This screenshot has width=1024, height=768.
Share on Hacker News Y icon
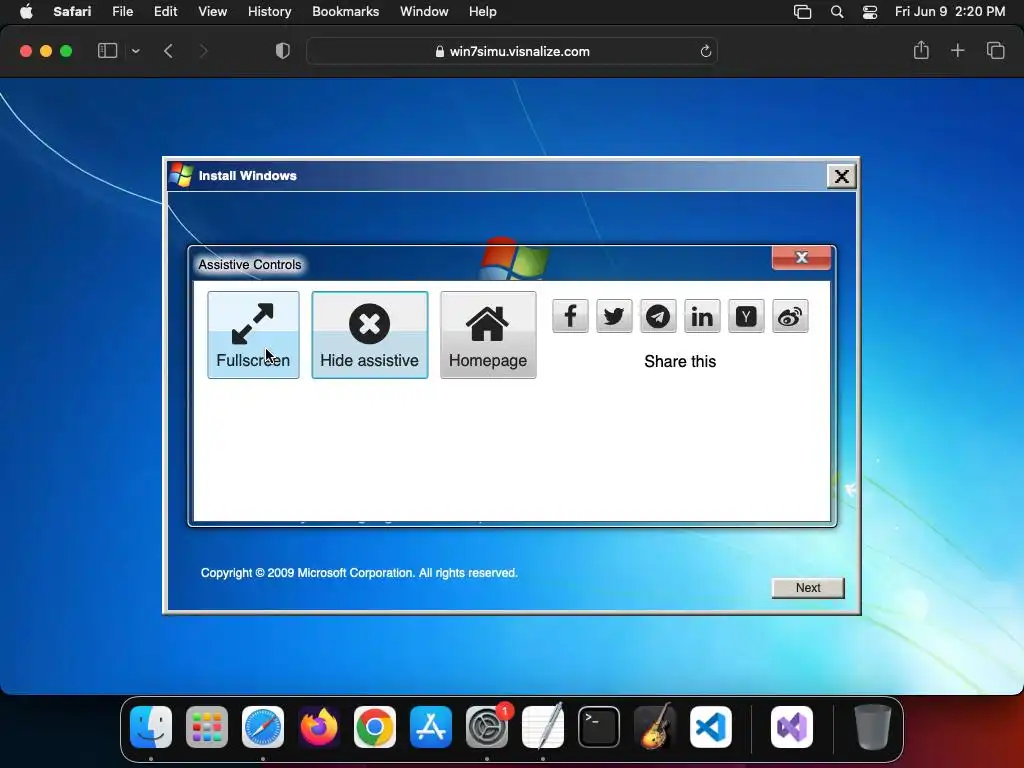(746, 316)
